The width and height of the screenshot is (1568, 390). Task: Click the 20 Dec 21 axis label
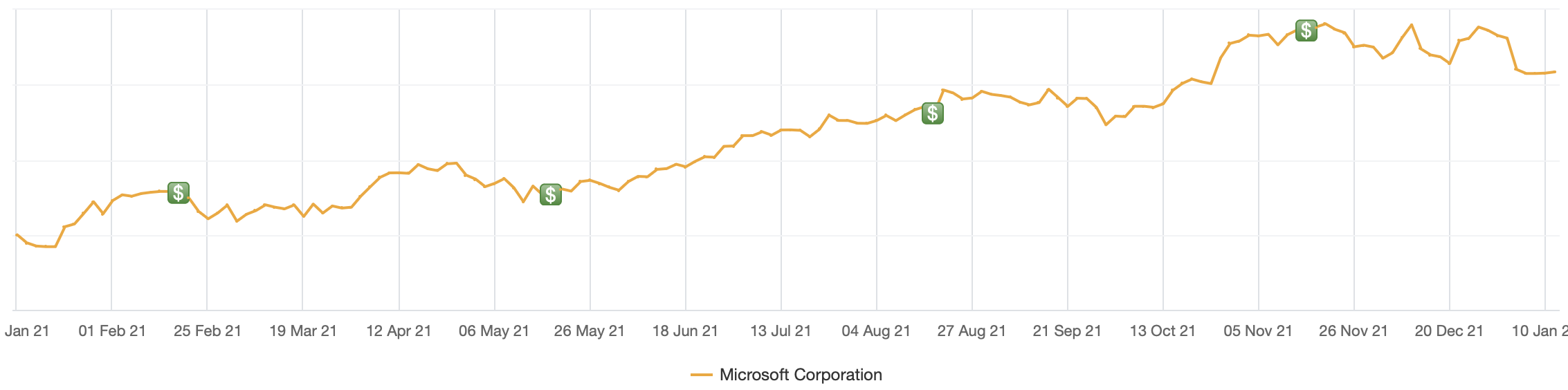coord(1449,331)
